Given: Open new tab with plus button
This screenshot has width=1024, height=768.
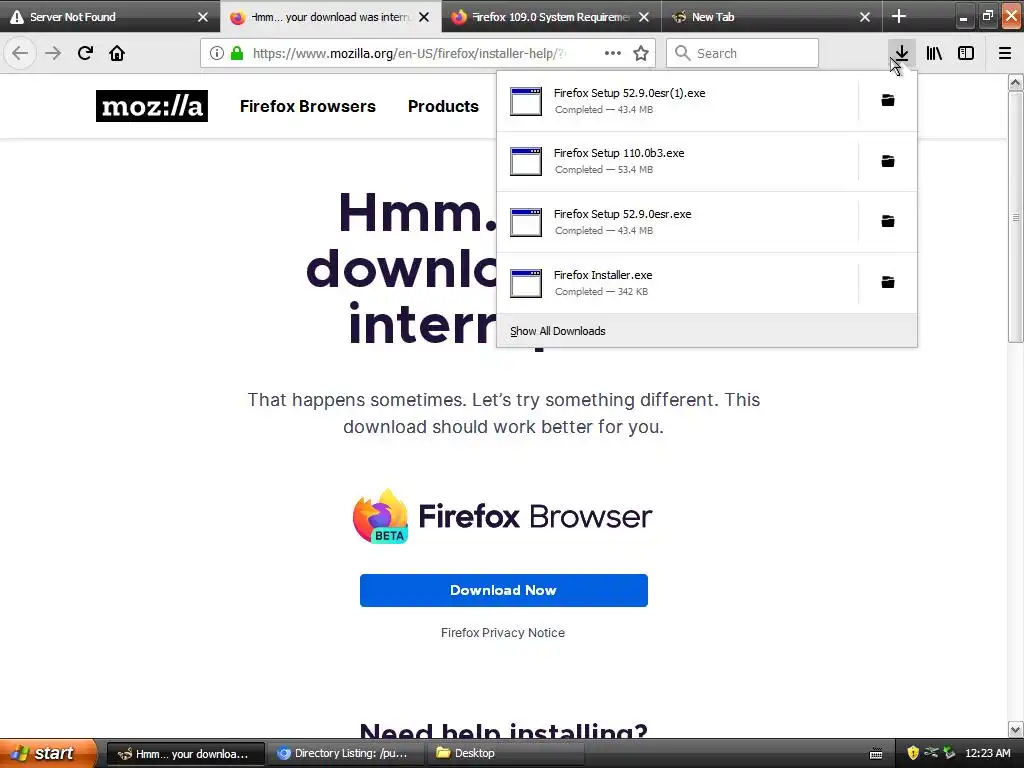Looking at the screenshot, I should click(899, 16).
